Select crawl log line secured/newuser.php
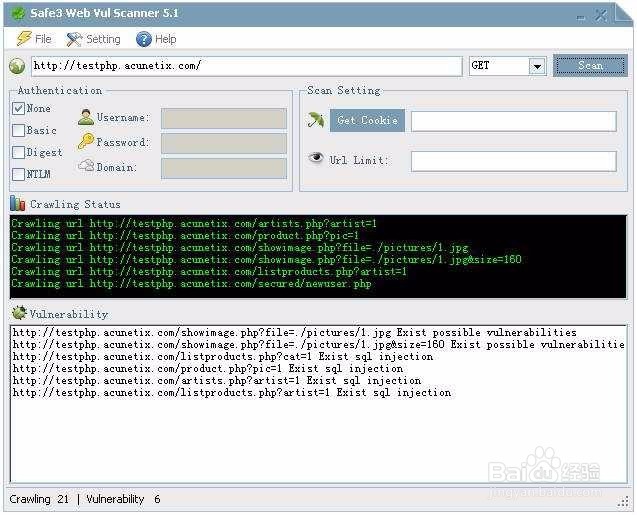This screenshot has height=515, width=637. pos(191,283)
